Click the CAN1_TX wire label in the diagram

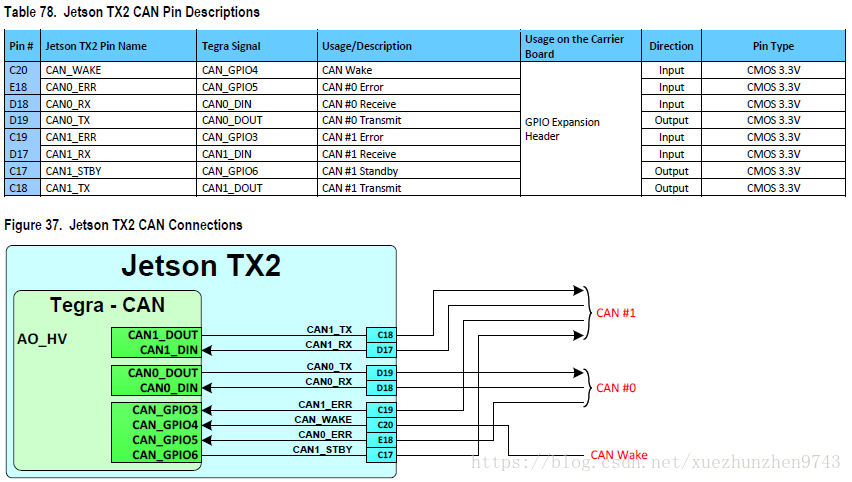pyautogui.click(x=329, y=329)
